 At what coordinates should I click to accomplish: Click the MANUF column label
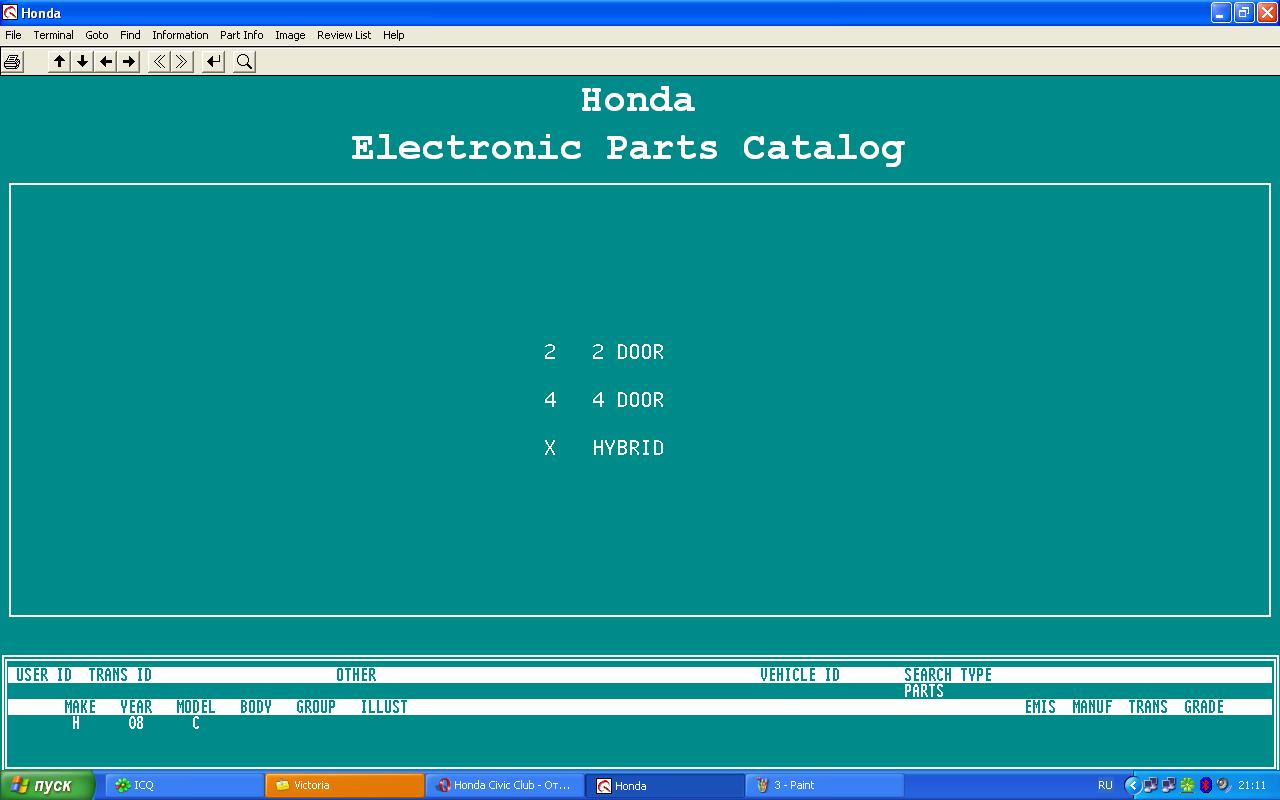point(1092,707)
